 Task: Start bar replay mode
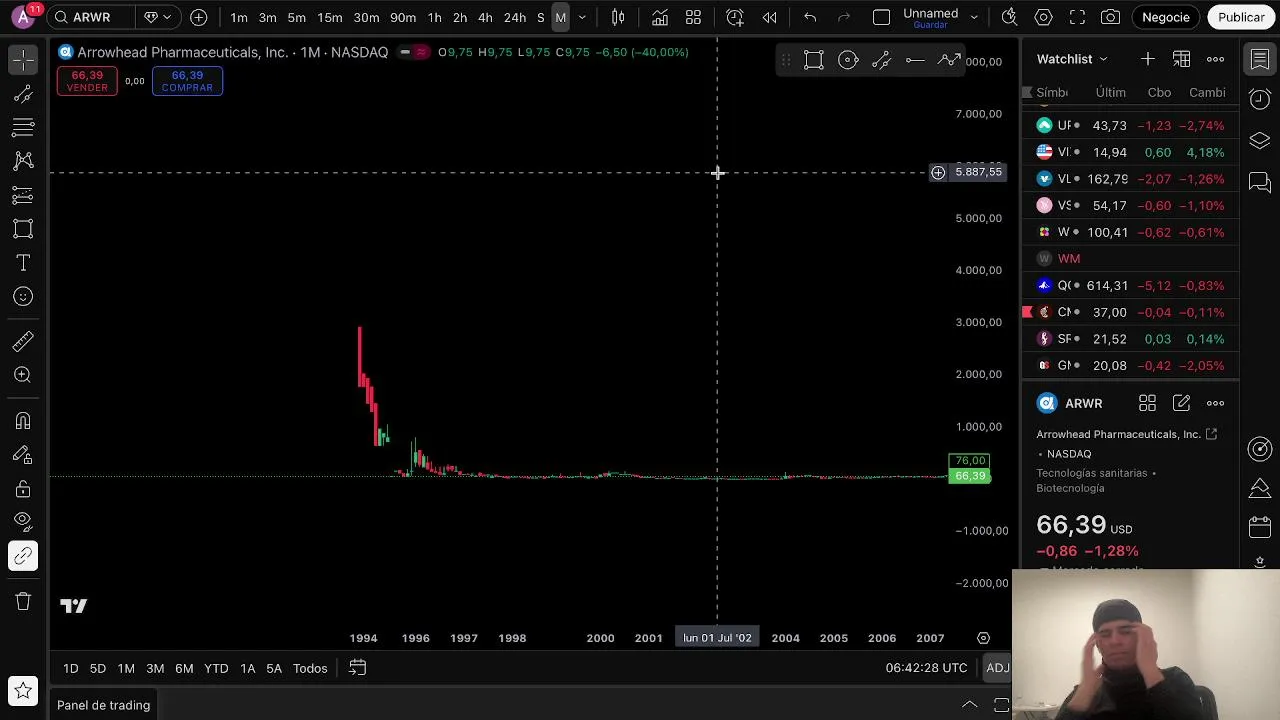pos(770,17)
